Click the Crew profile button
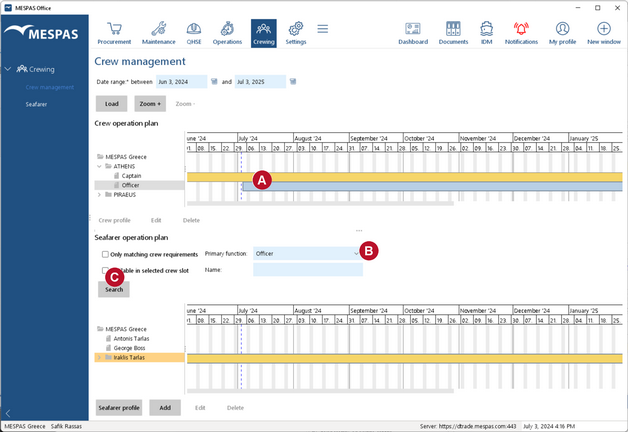 115,220
